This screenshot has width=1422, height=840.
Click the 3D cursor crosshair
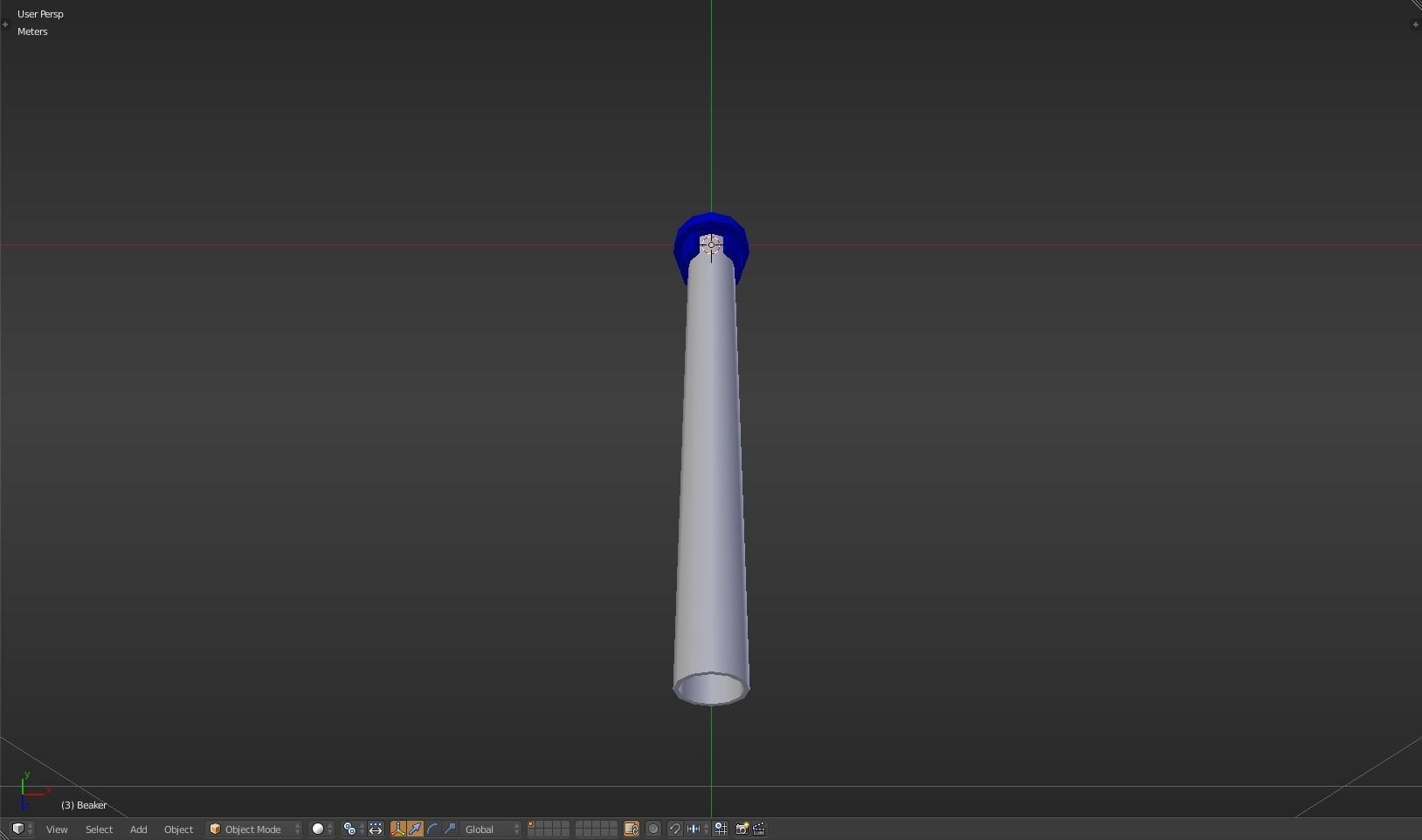coord(711,245)
